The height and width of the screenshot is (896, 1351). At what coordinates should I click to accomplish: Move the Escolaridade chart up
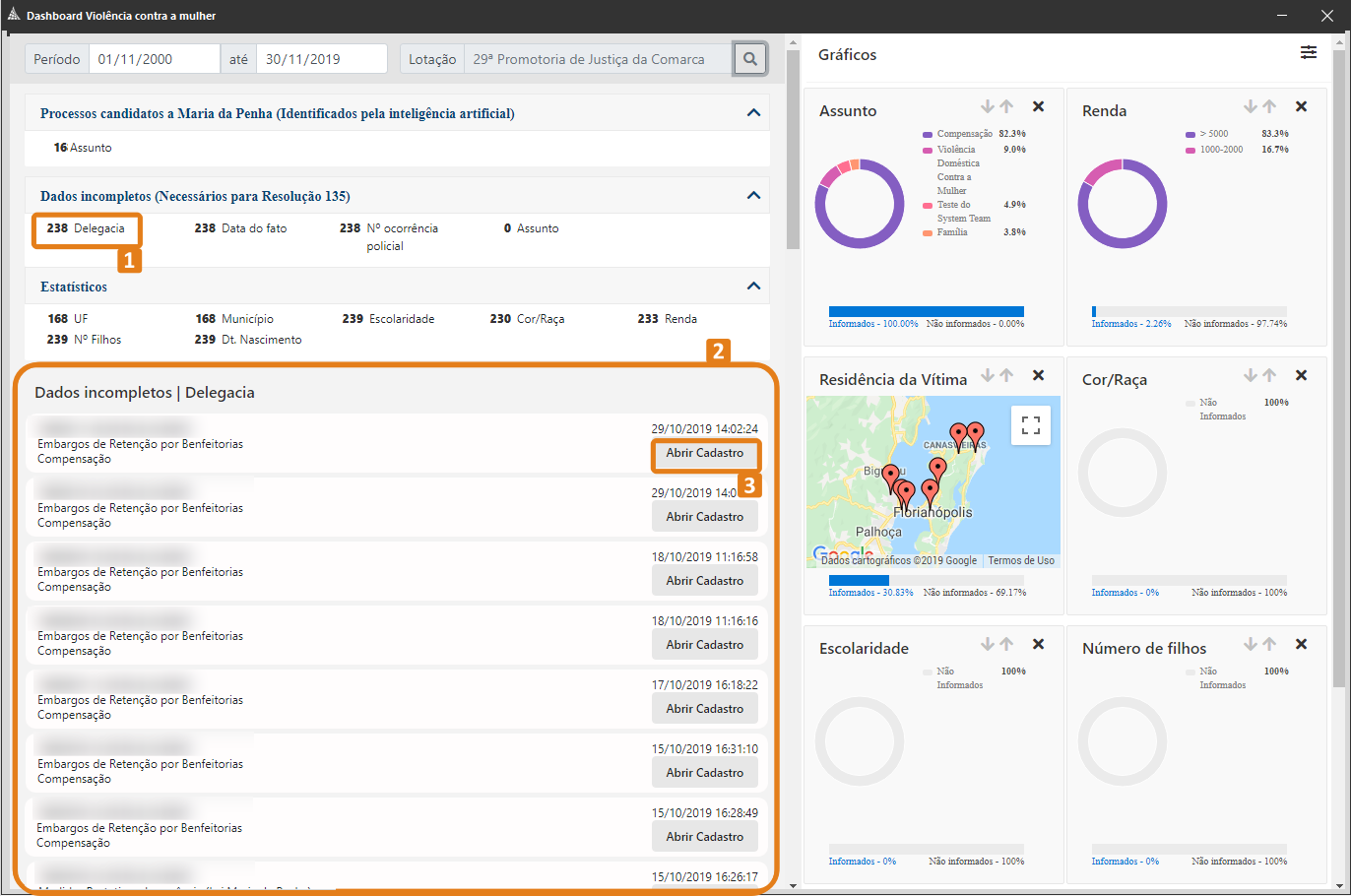pos(1006,644)
